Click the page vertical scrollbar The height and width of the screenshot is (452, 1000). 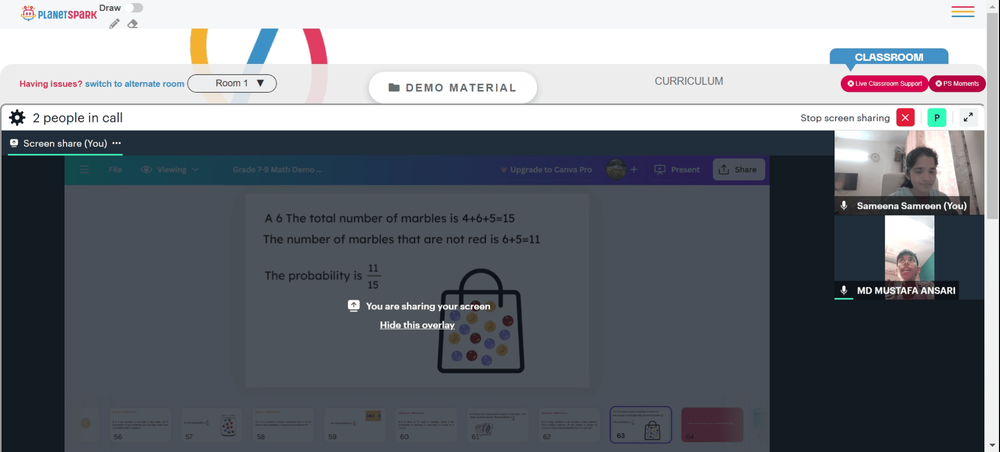(x=992, y=115)
